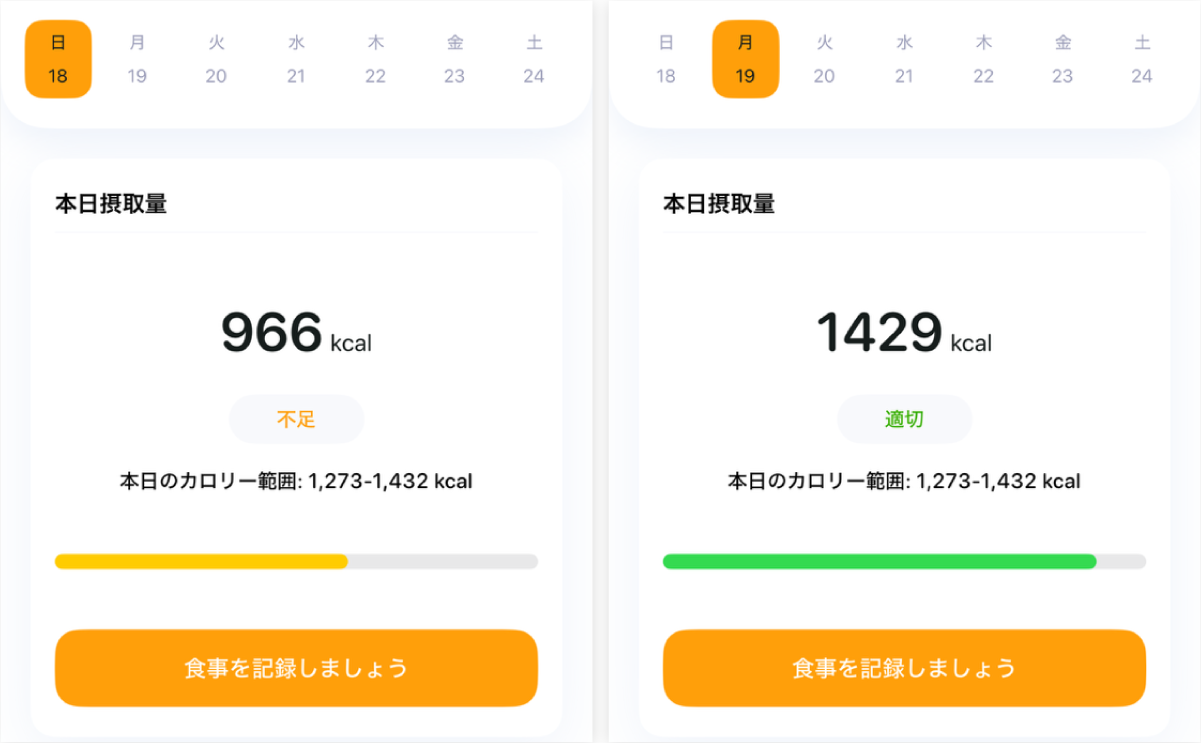Go to Saturday 24 in right calendar
Screen dimensions: 1201x743
point(1142,59)
